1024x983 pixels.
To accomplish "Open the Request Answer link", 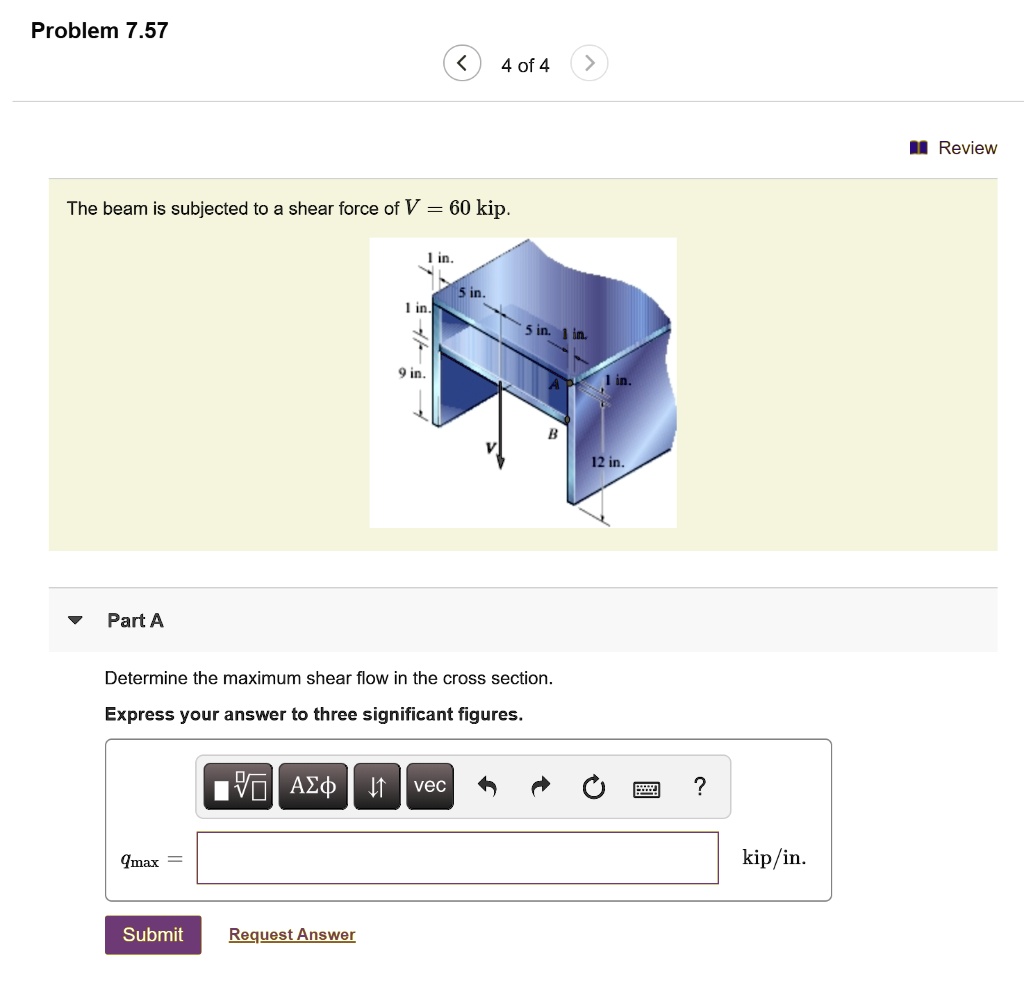I will pos(291,934).
